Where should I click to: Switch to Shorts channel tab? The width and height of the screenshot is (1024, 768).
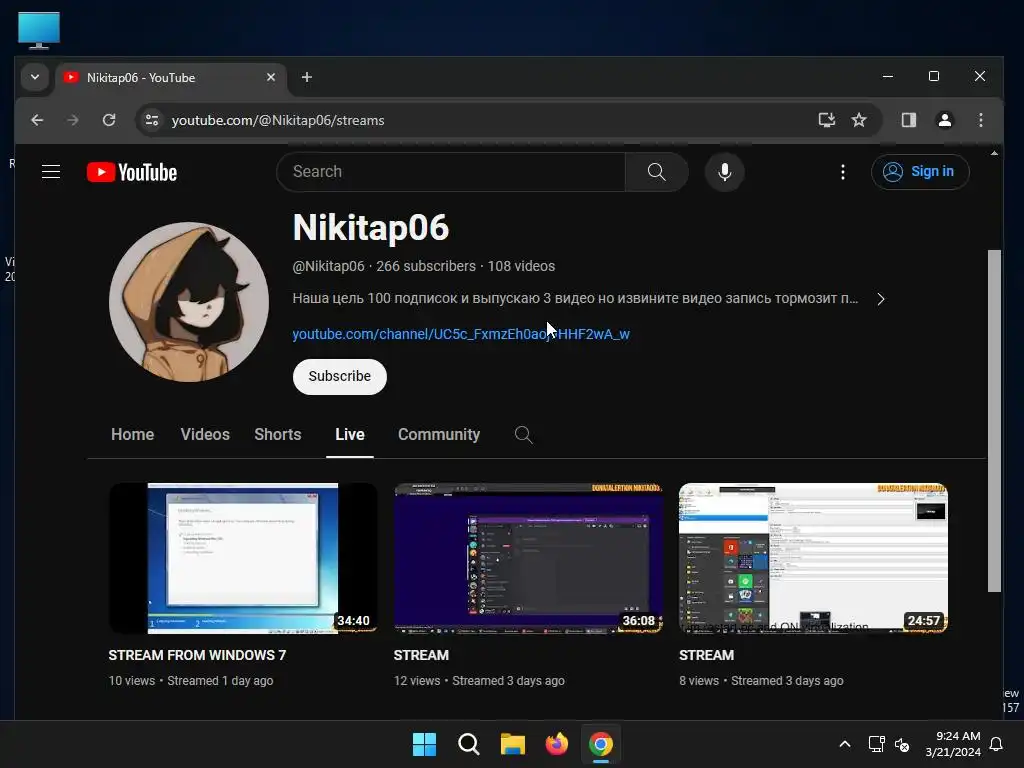(278, 434)
